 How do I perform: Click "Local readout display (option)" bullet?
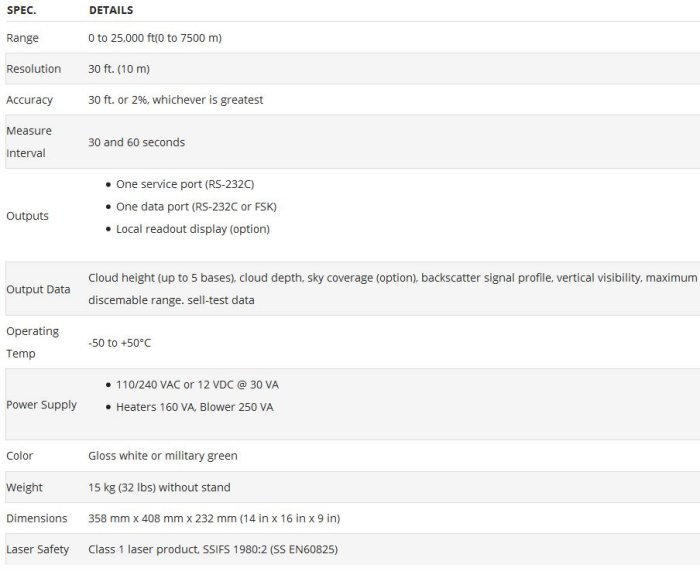pos(192,229)
